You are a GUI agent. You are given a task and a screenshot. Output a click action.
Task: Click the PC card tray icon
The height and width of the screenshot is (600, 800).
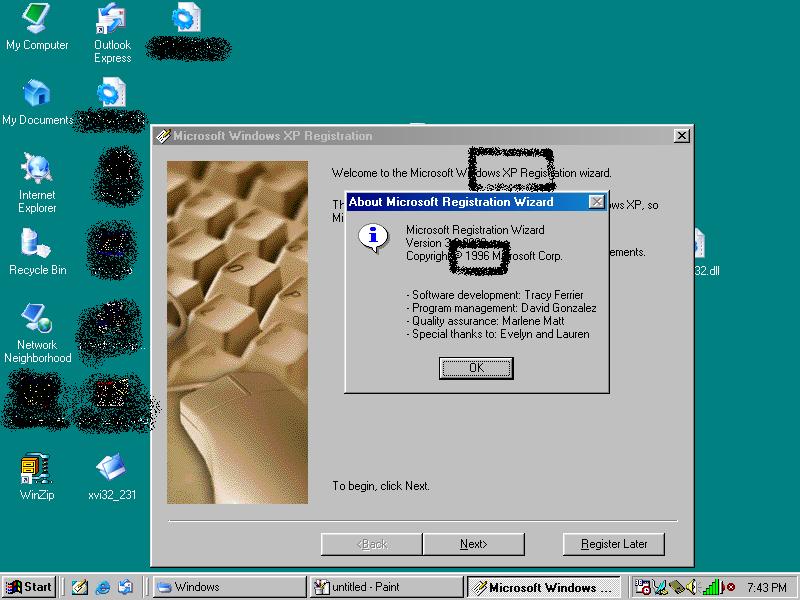pos(677,587)
